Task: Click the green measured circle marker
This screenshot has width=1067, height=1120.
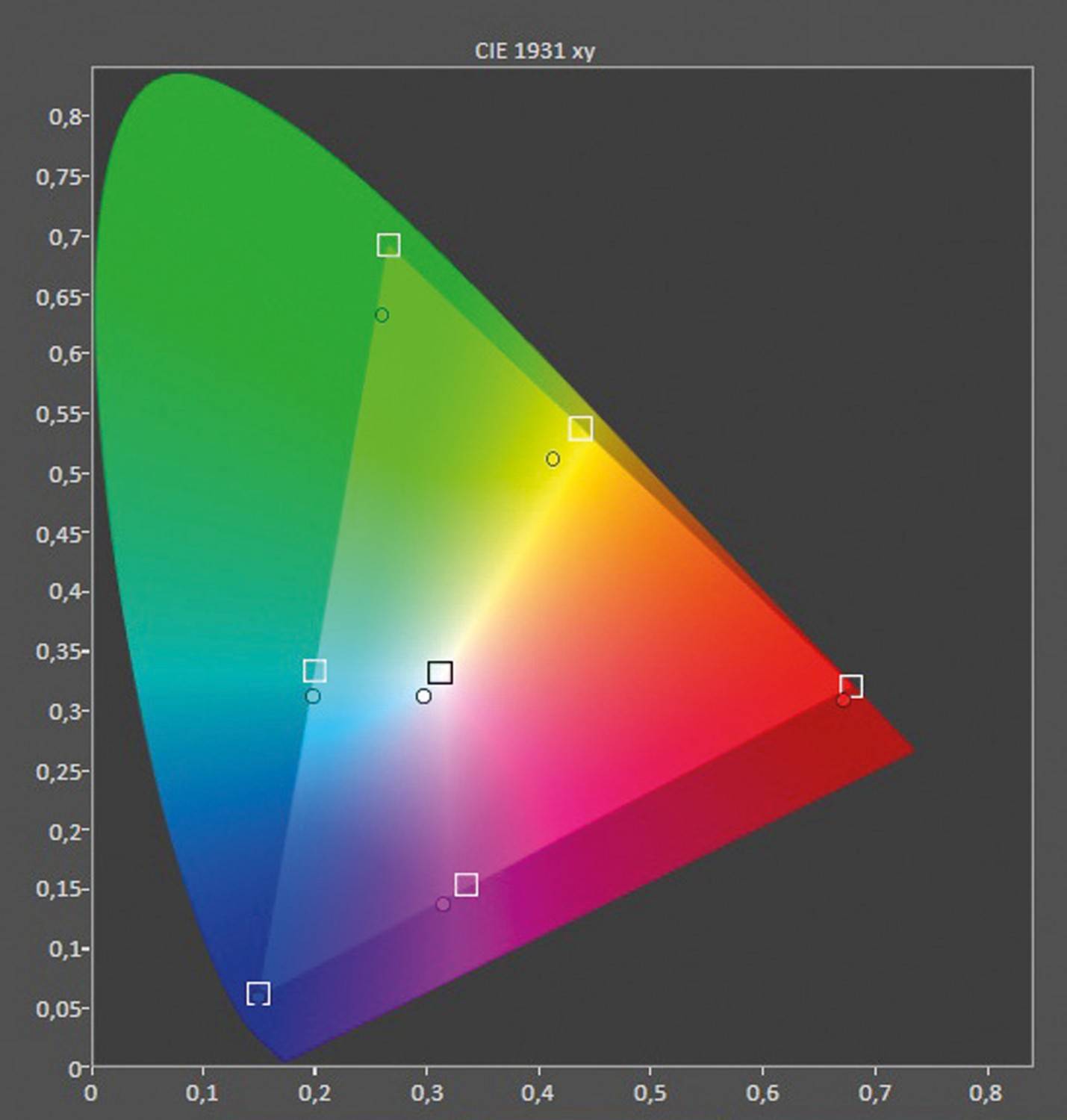Action: click(x=382, y=315)
